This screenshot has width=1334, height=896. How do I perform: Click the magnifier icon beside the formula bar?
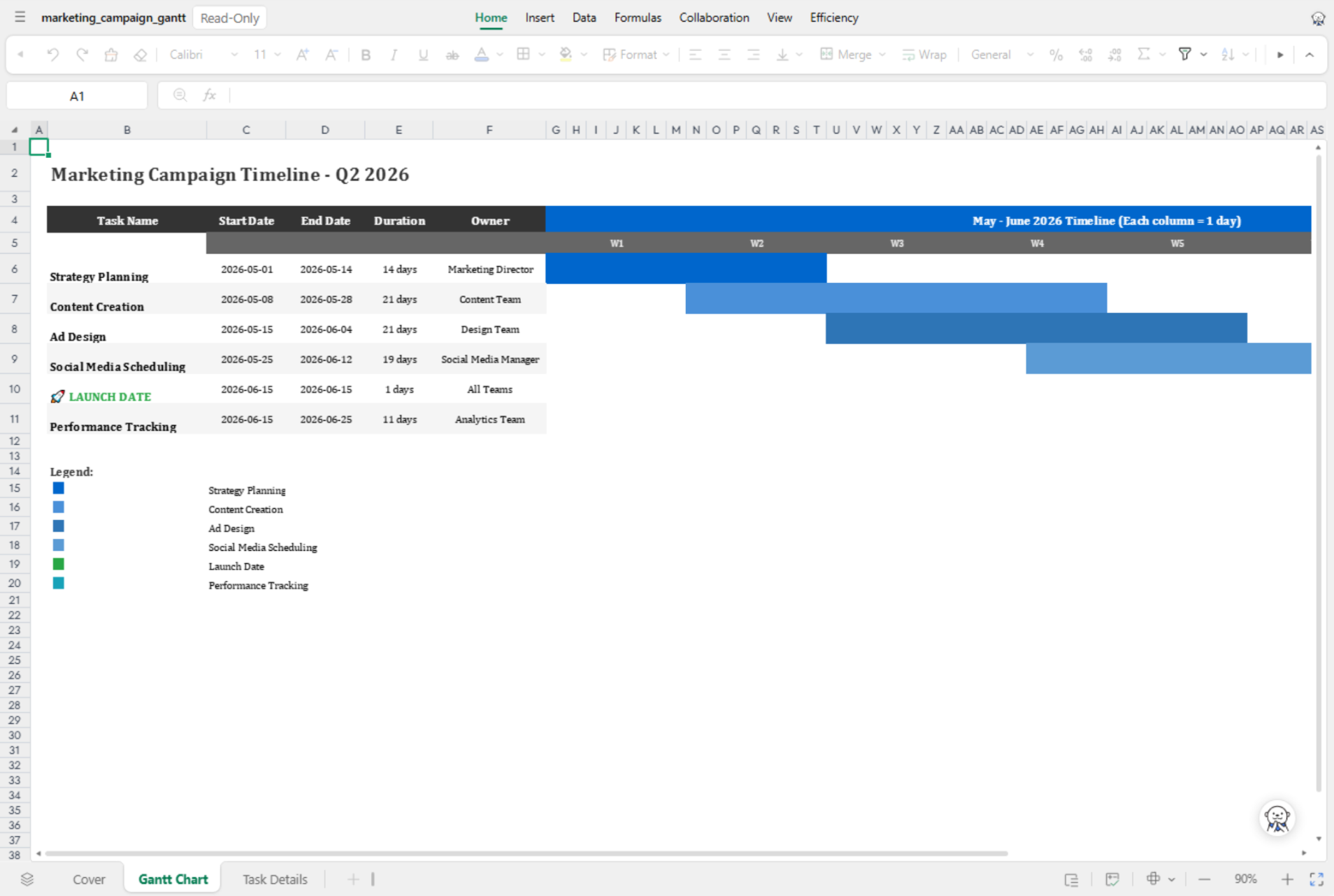click(x=180, y=95)
